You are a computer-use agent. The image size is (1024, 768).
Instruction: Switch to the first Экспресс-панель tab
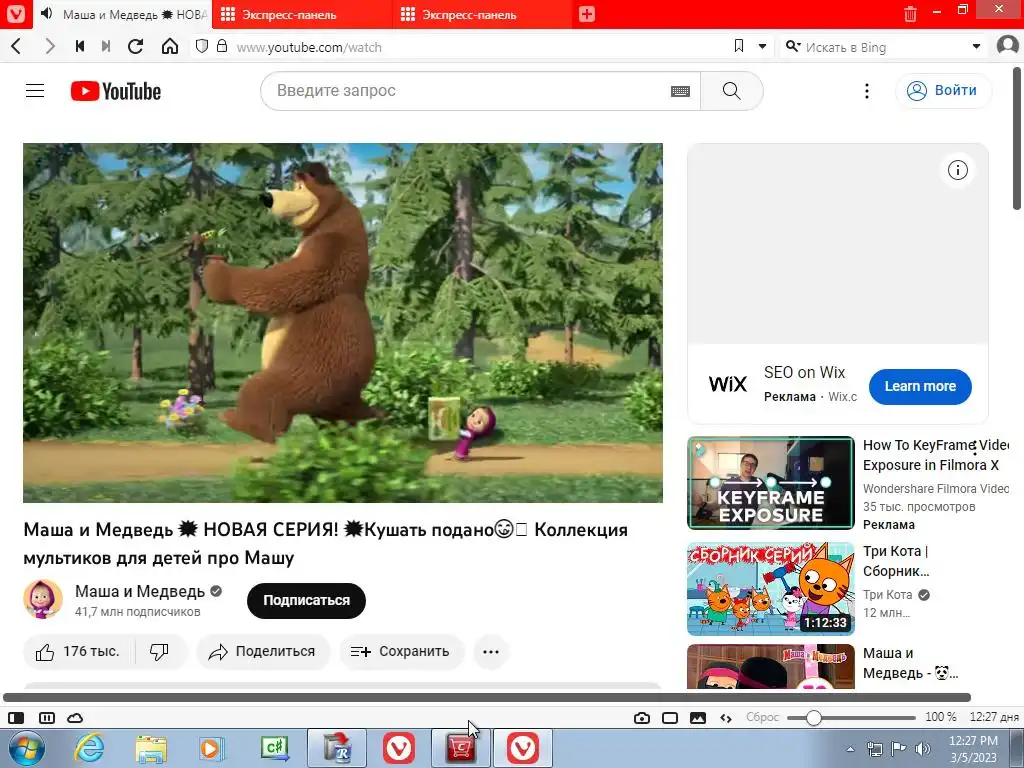303,14
